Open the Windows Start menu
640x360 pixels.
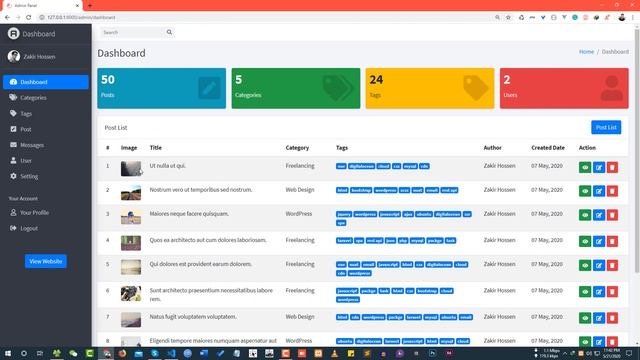(8, 353)
